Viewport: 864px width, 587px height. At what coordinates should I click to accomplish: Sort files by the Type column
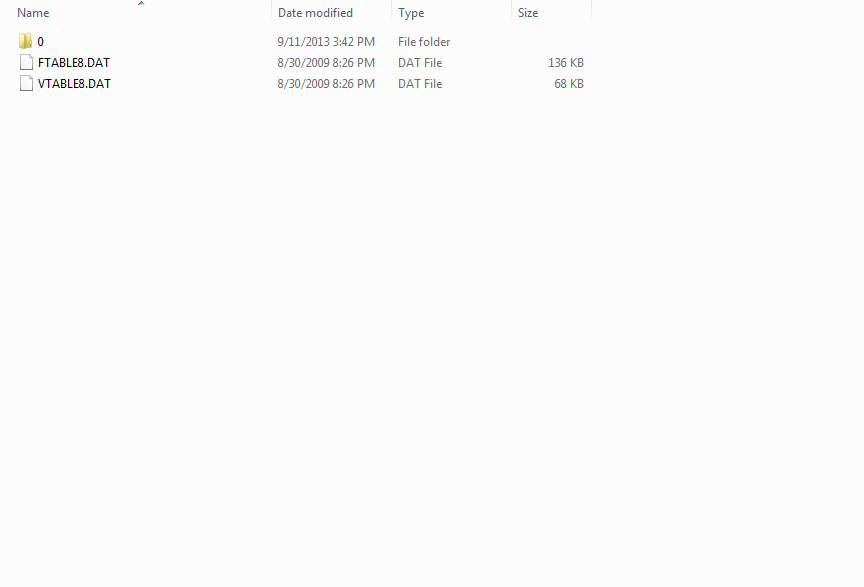click(x=411, y=13)
